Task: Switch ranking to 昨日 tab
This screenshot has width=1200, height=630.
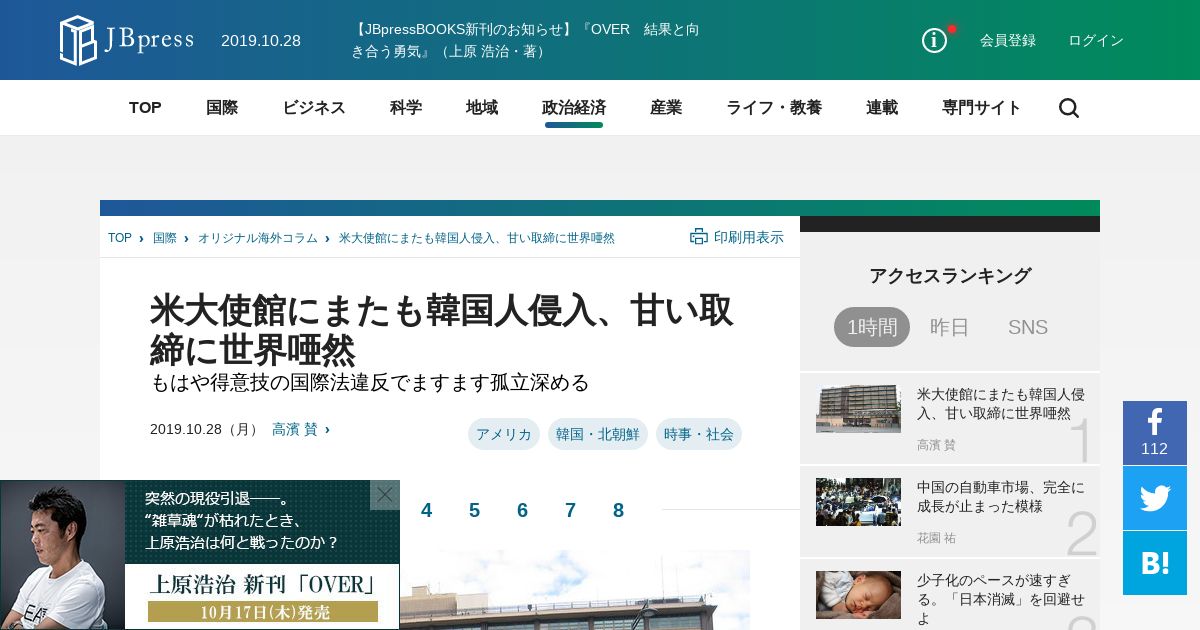Action: pos(950,327)
